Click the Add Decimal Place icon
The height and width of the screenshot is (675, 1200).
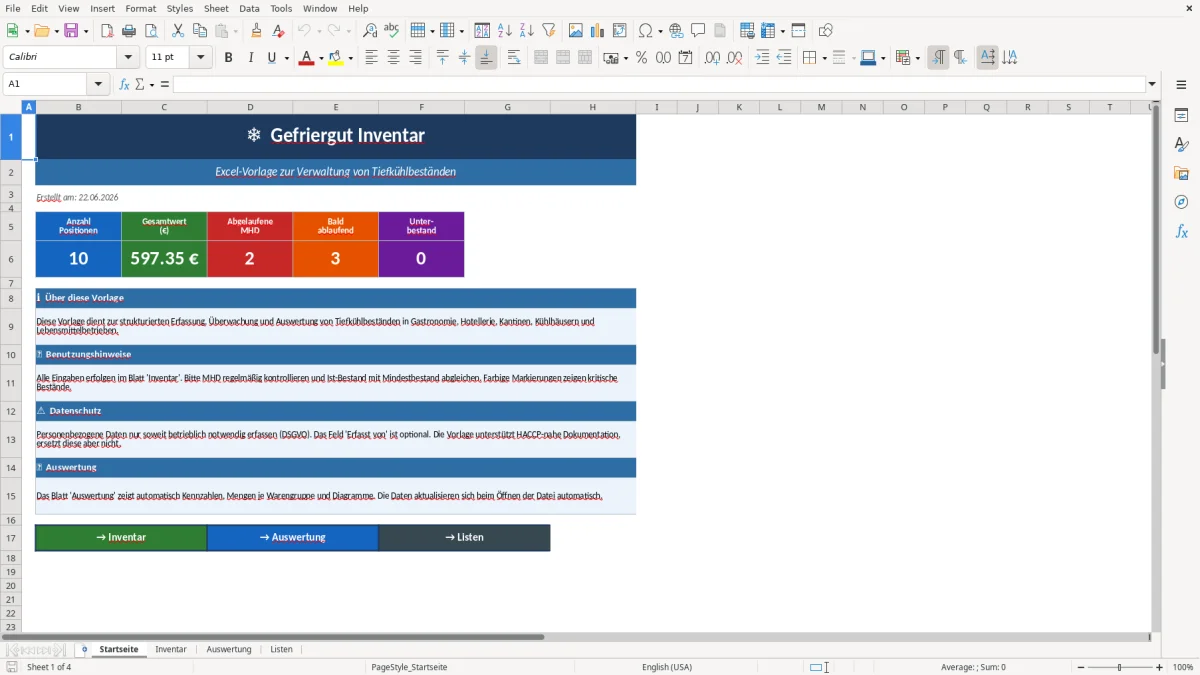tap(713, 58)
